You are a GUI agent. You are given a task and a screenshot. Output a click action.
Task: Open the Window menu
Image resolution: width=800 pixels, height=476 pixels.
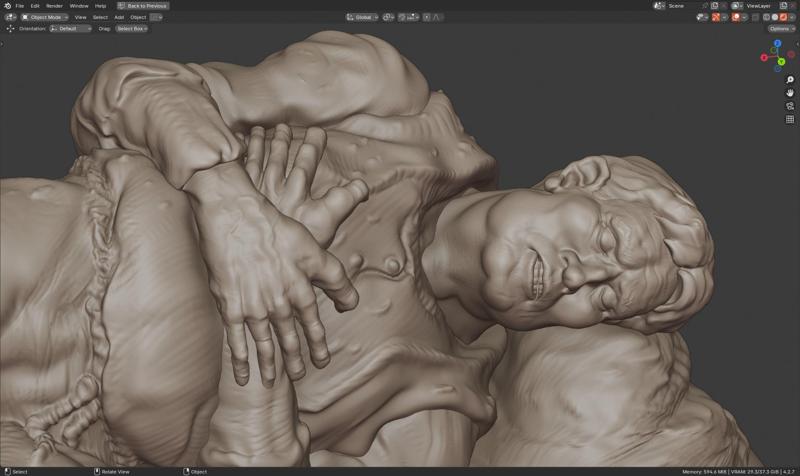[78, 6]
